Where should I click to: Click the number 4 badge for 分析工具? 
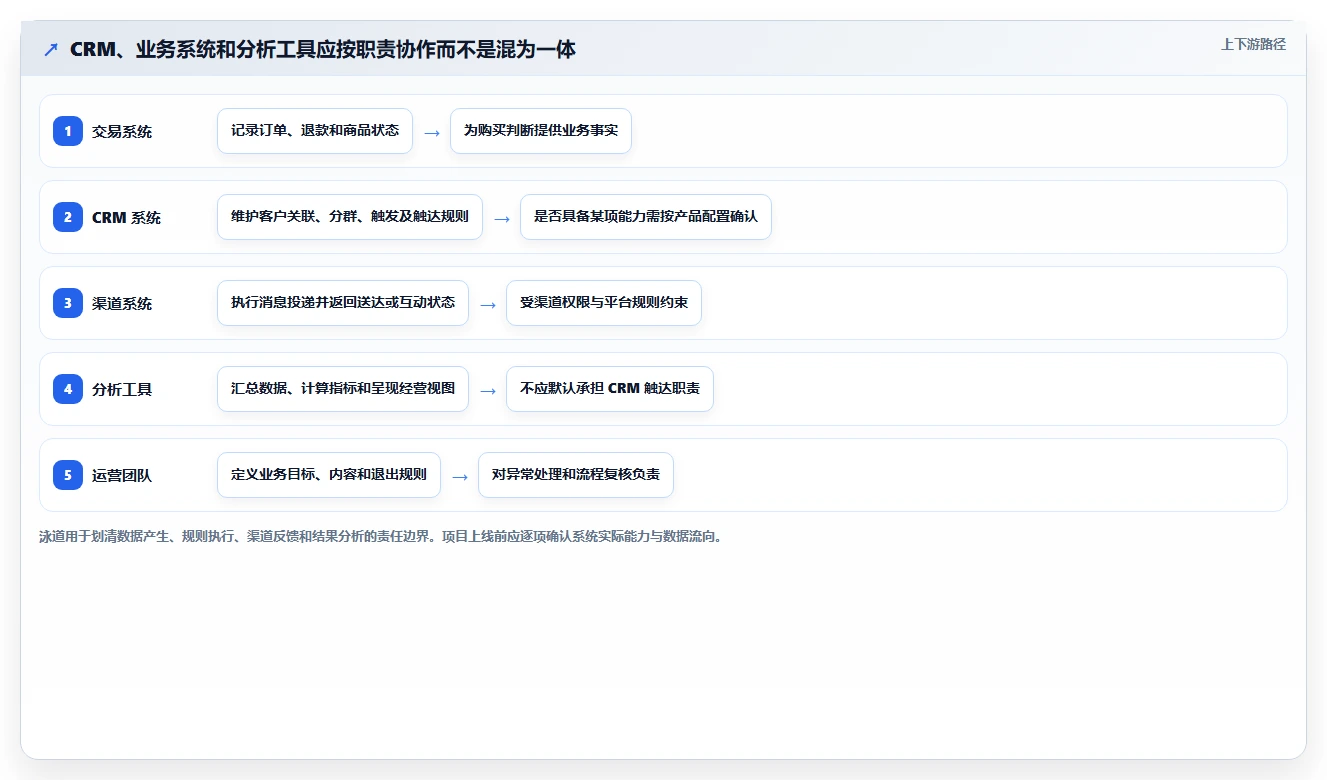68,389
